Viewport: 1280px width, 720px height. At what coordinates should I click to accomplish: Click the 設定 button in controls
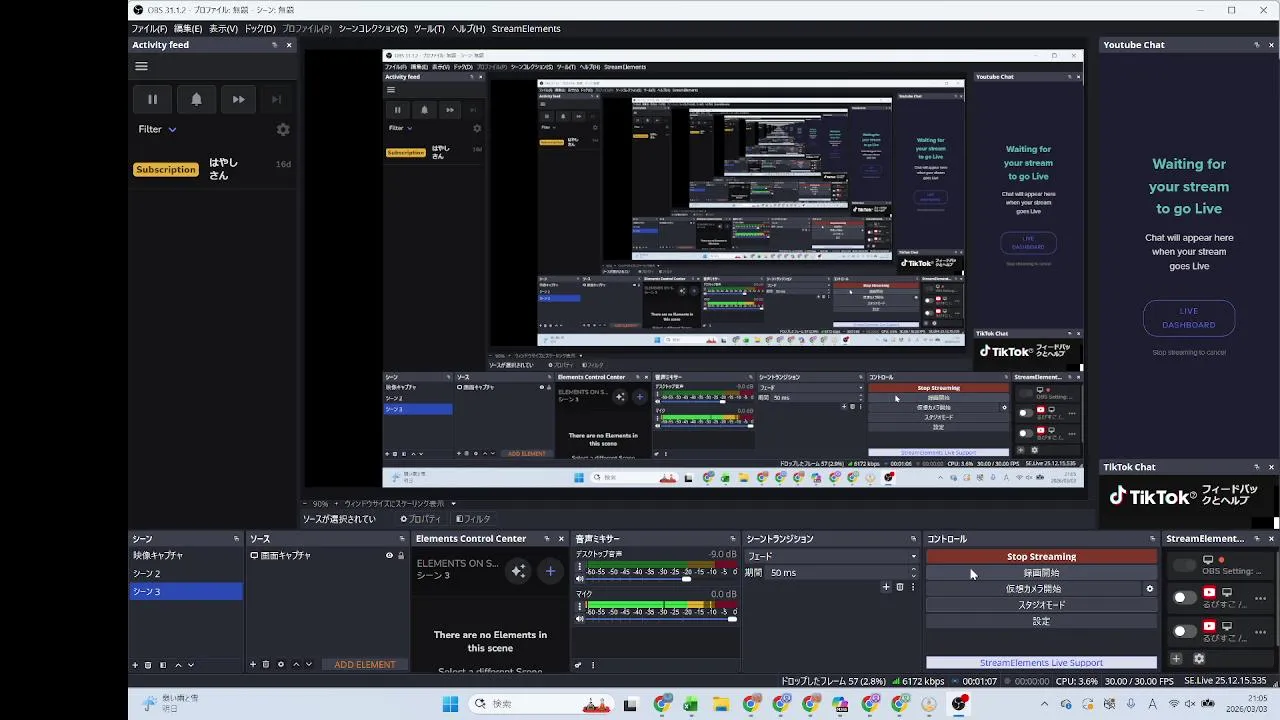click(1041, 621)
